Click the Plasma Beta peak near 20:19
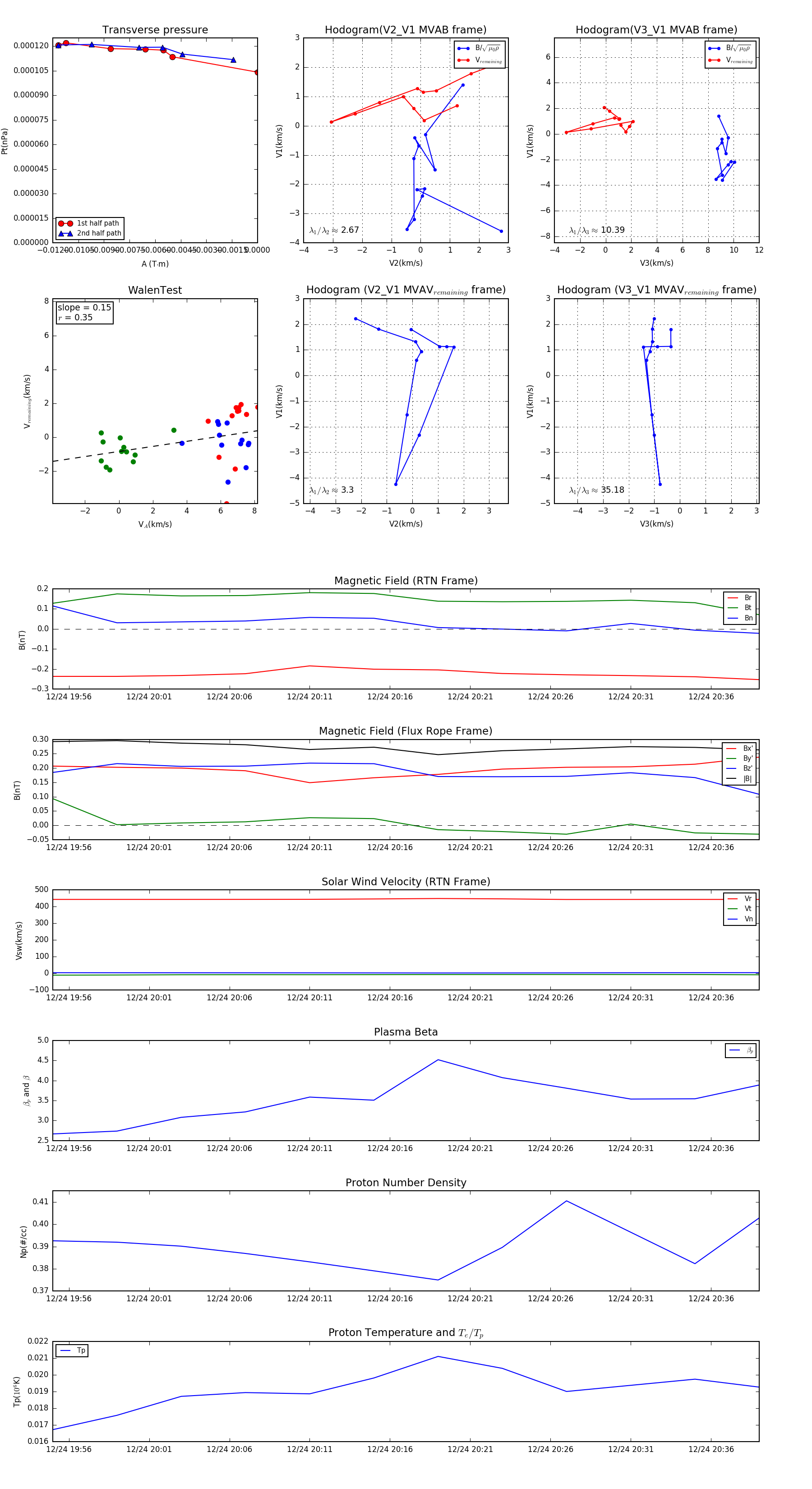 438,1059
